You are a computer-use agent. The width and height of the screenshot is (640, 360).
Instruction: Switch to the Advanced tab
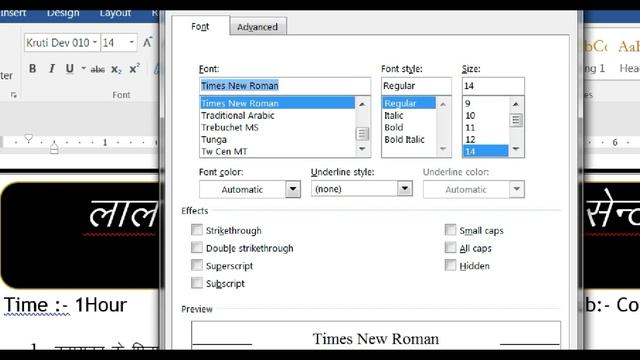258,27
